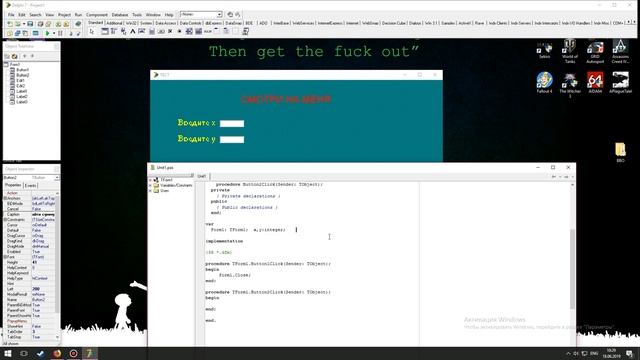640x360 pixels.
Task: Click the Caption property value field
Action: click(x=43, y=214)
